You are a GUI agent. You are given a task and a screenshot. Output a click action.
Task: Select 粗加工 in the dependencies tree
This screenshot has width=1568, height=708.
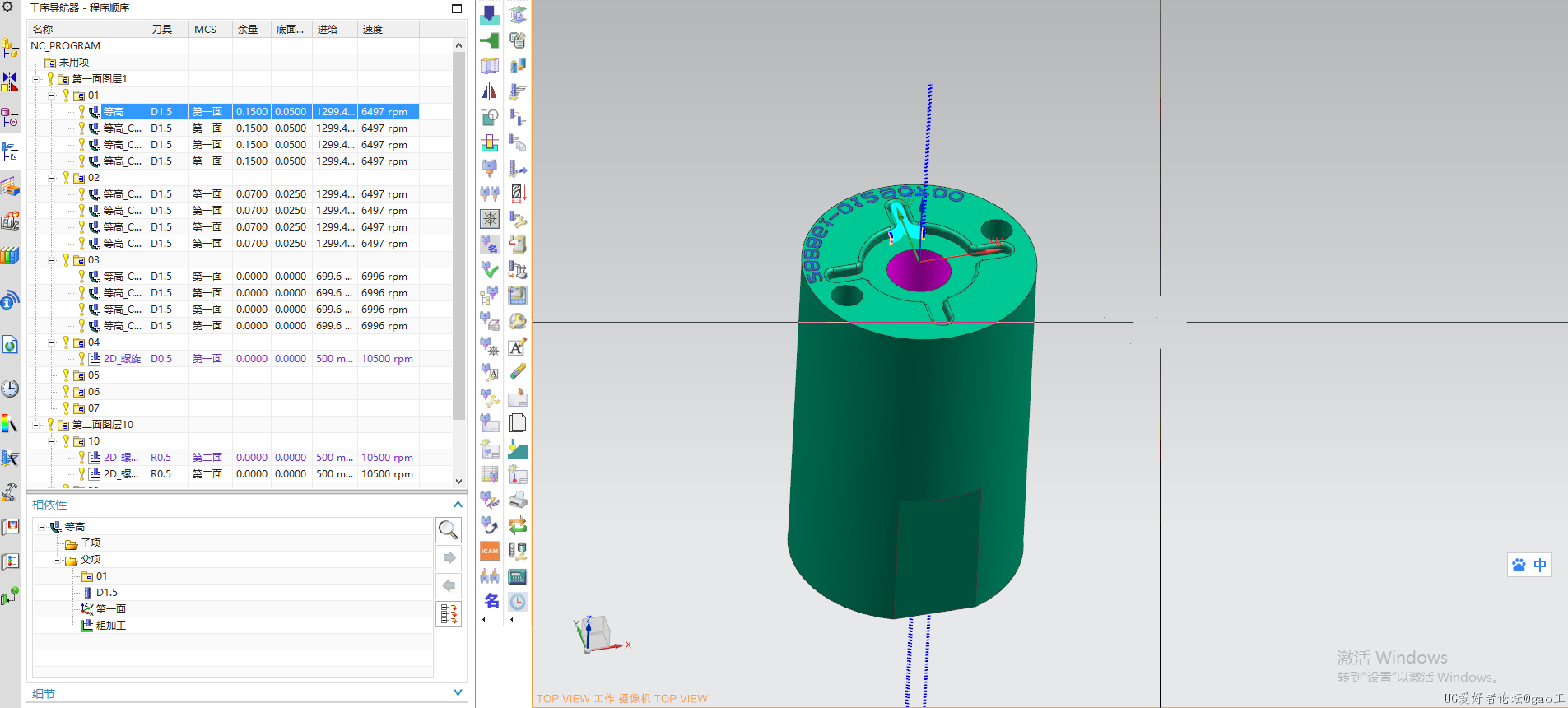click(x=110, y=625)
